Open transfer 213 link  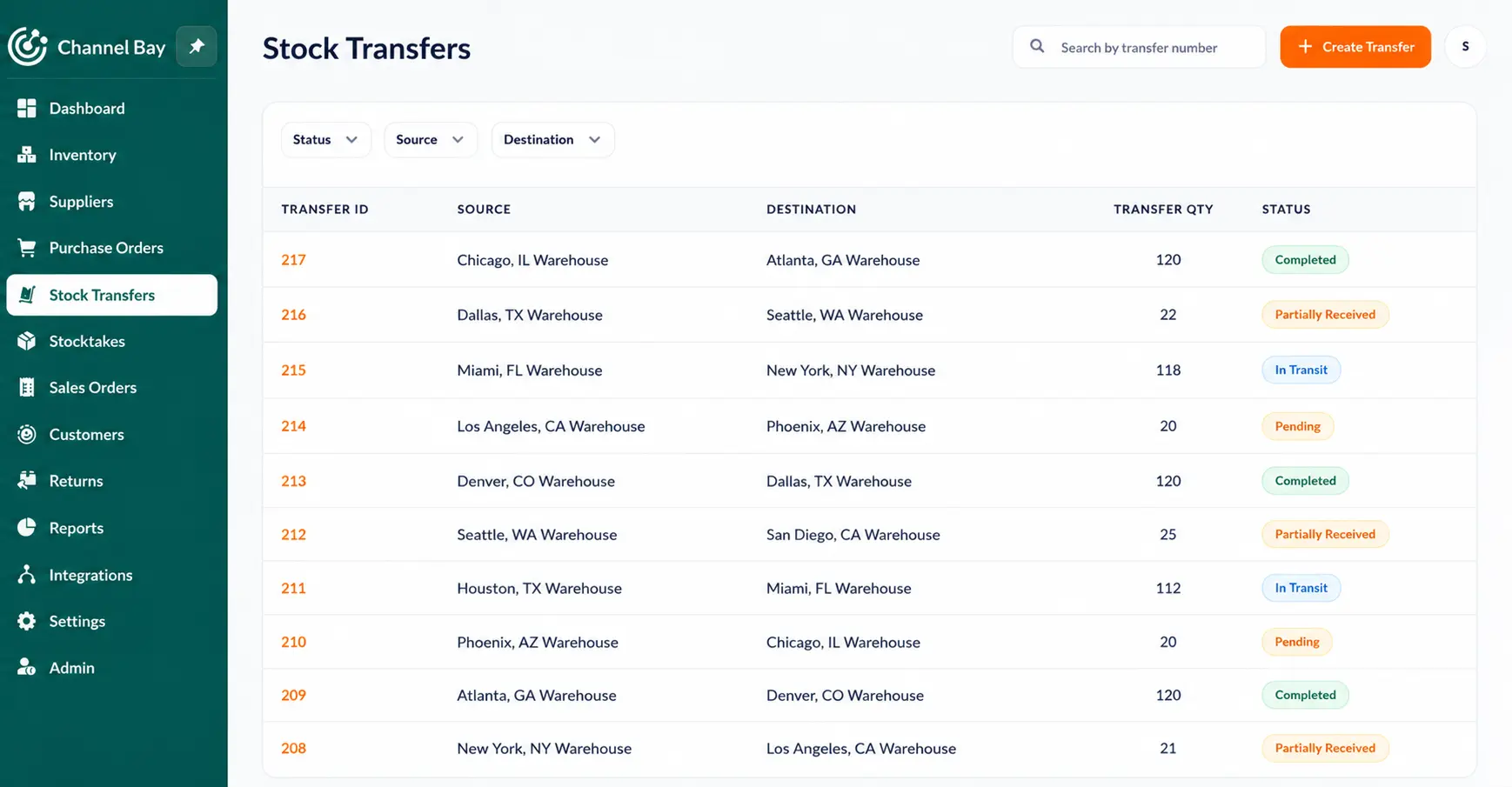click(x=293, y=481)
